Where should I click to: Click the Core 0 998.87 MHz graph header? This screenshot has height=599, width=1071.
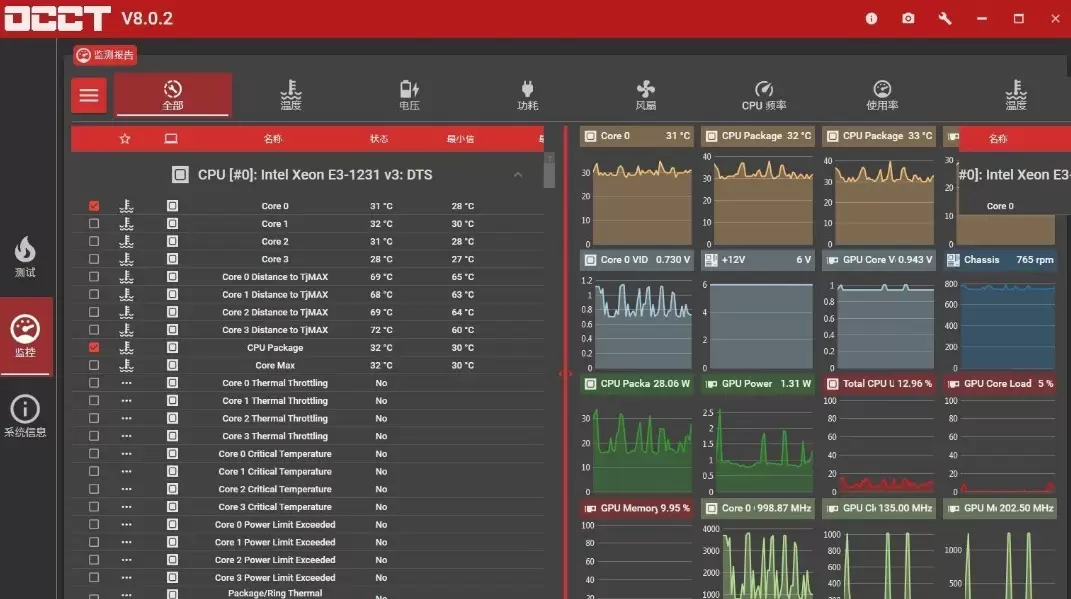757,508
